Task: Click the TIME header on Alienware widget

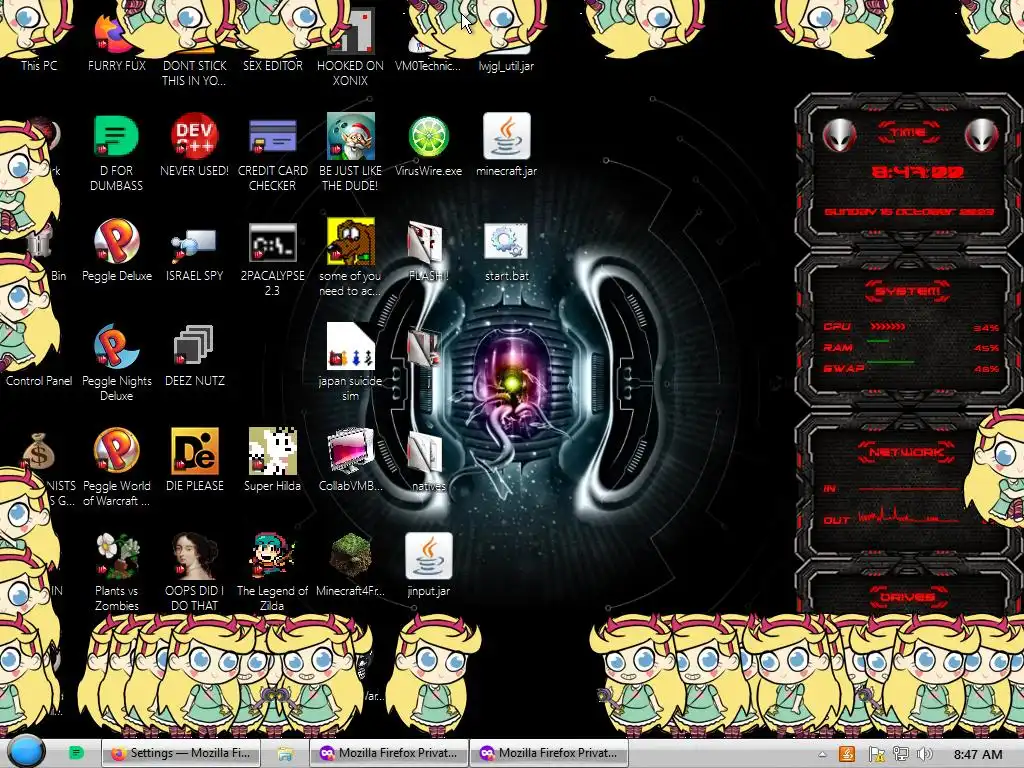Action: coord(908,133)
